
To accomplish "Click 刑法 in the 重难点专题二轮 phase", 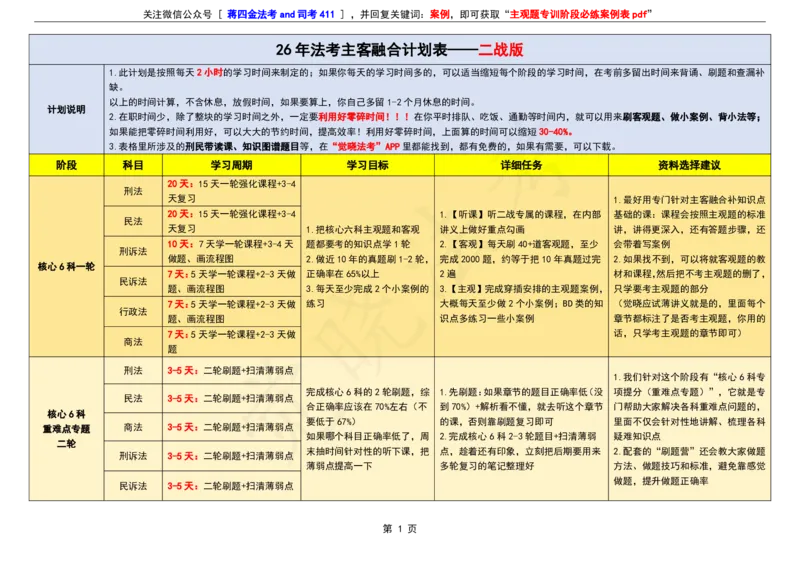I will (x=133, y=371).
